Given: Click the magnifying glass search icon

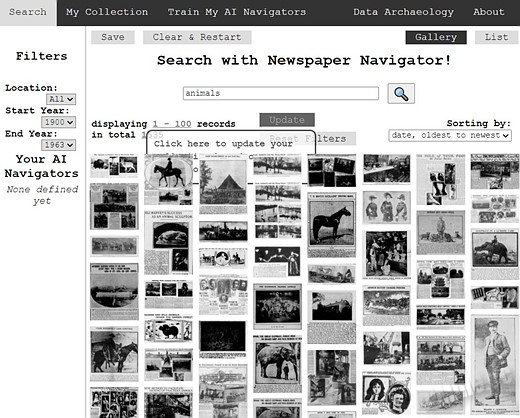Looking at the screenshot, I should [401, 94].
